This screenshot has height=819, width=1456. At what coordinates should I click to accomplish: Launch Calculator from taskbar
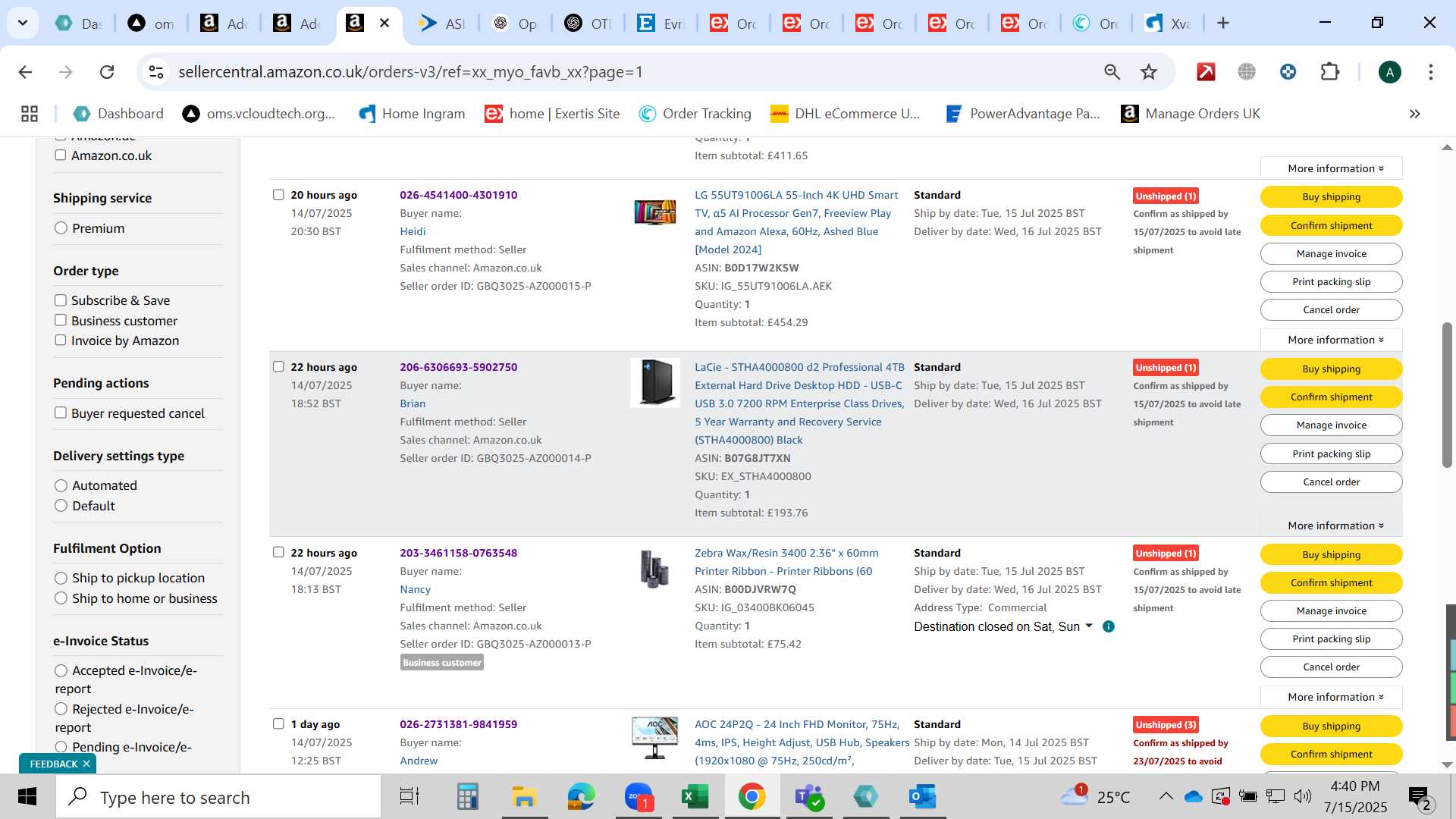(x=467, y=797)
